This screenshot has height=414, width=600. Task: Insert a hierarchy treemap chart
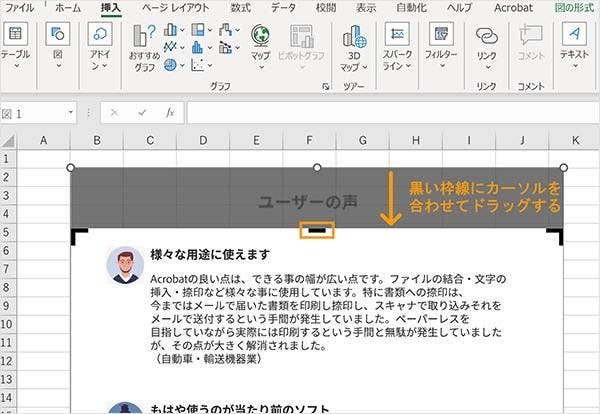(x=198, y=29)
